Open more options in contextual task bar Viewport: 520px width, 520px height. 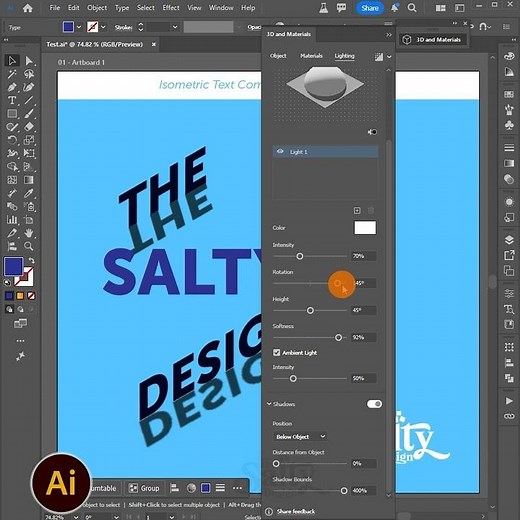pyautogui.click(x=237, y=488)
